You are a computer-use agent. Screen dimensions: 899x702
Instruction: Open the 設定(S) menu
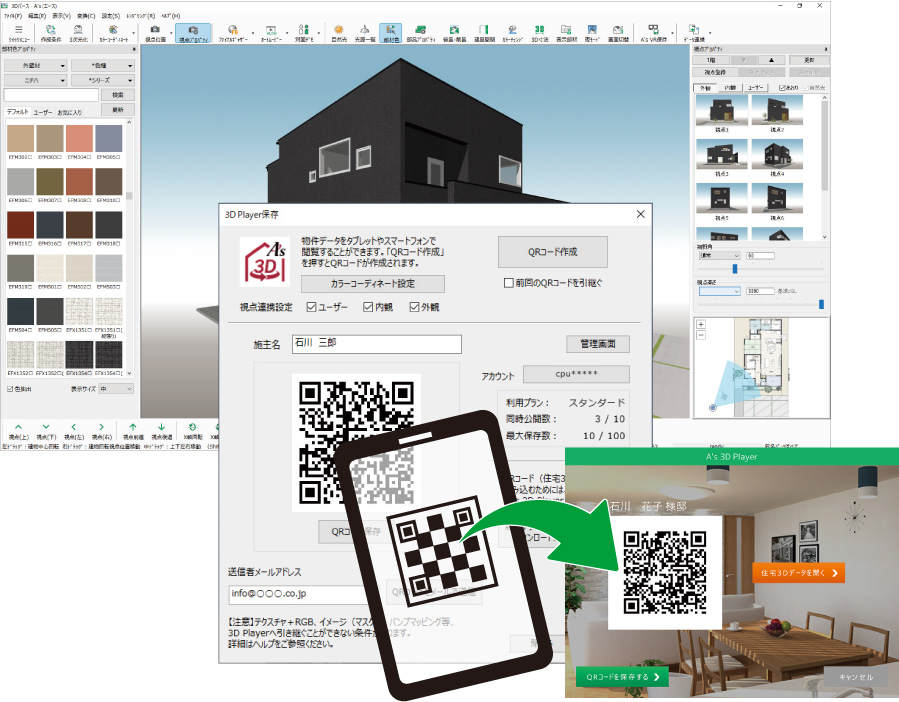pos(111,16)
